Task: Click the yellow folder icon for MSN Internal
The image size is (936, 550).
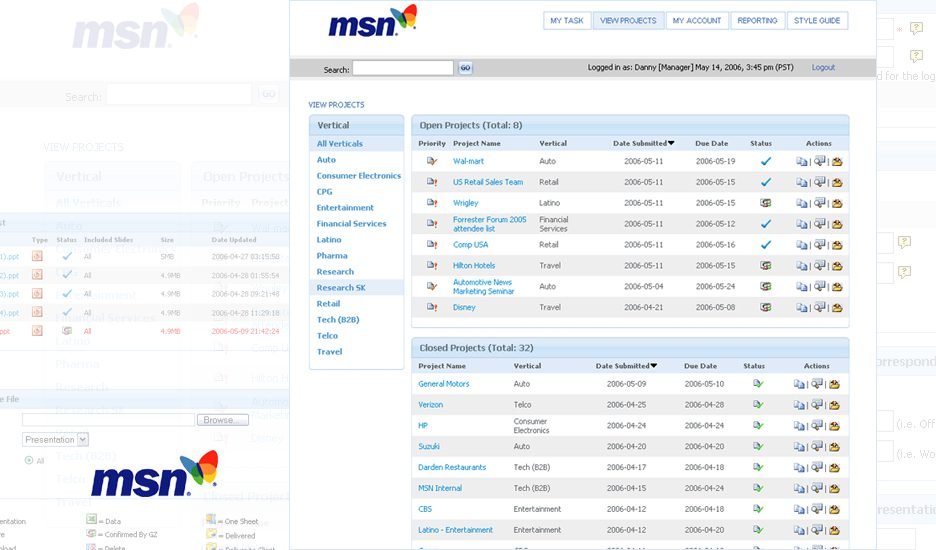Action: tap(835, 488)
